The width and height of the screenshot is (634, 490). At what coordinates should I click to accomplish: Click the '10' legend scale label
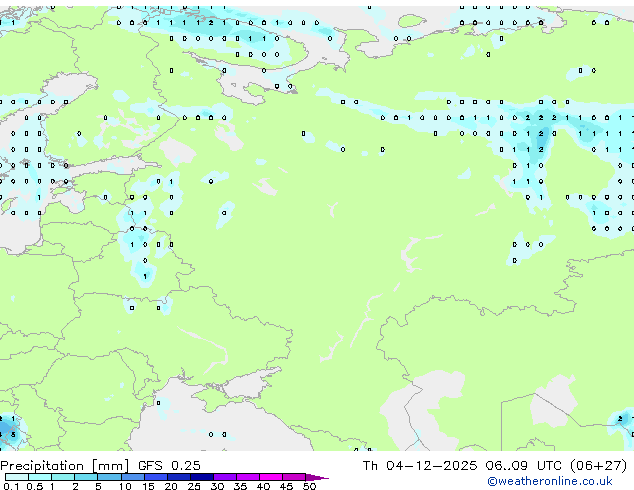coord(125,486)
